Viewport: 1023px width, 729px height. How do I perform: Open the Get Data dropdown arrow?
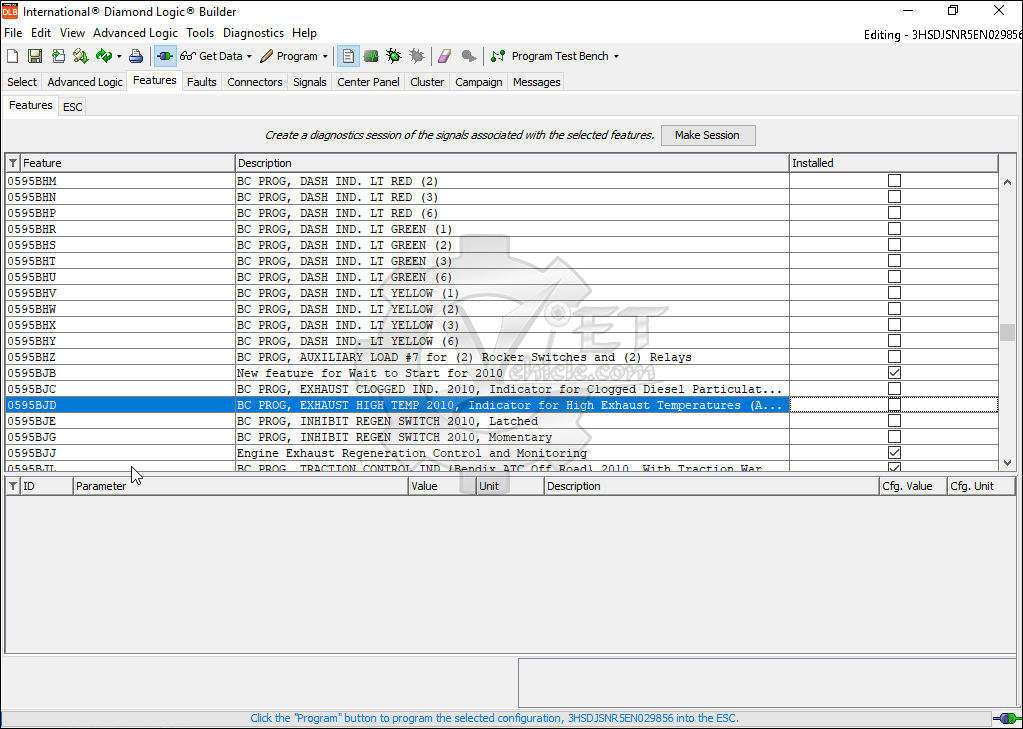(x=249, y=57)
